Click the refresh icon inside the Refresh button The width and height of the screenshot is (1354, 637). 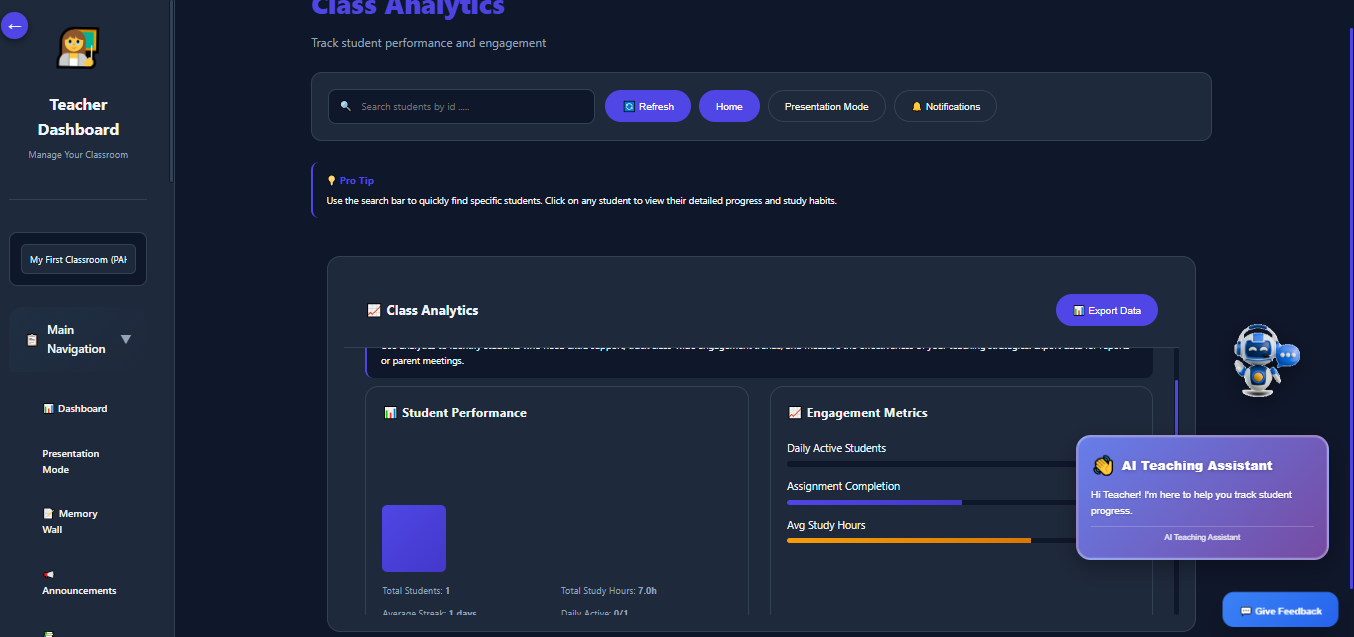click(x=628, y=105)
